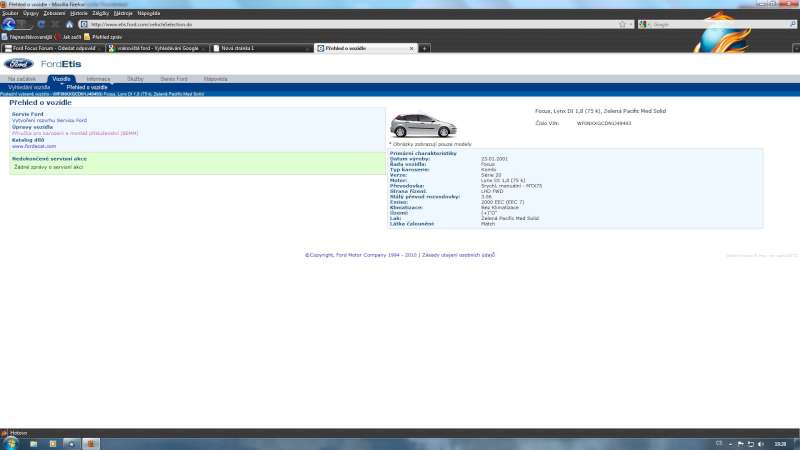Open a new tab with the plus button
Screen dimensions: 800x450
point(425,48)
